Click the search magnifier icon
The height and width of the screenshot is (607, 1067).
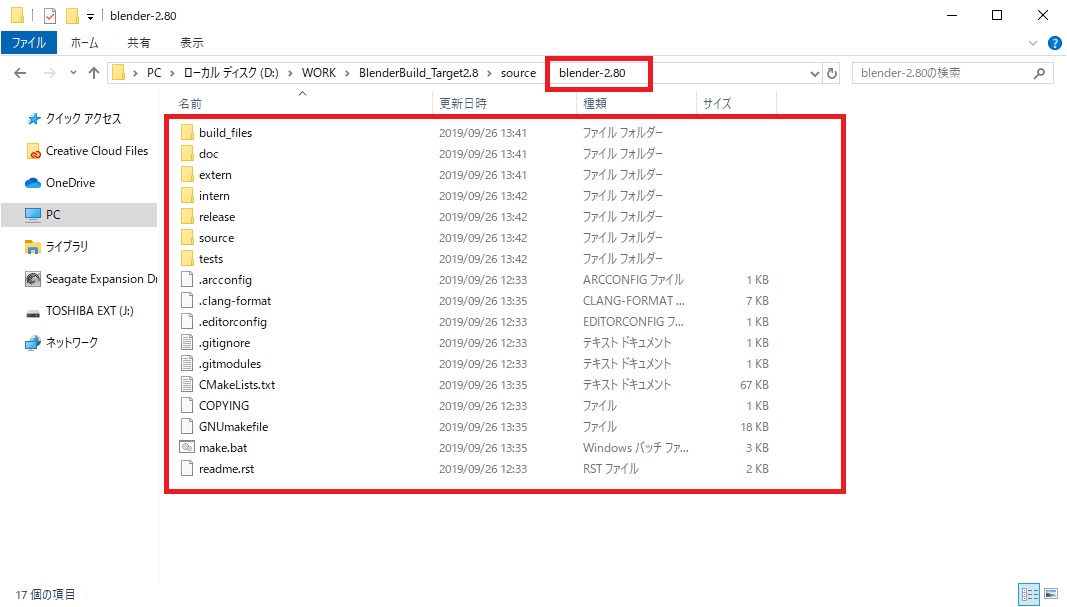coord(1039,73)
